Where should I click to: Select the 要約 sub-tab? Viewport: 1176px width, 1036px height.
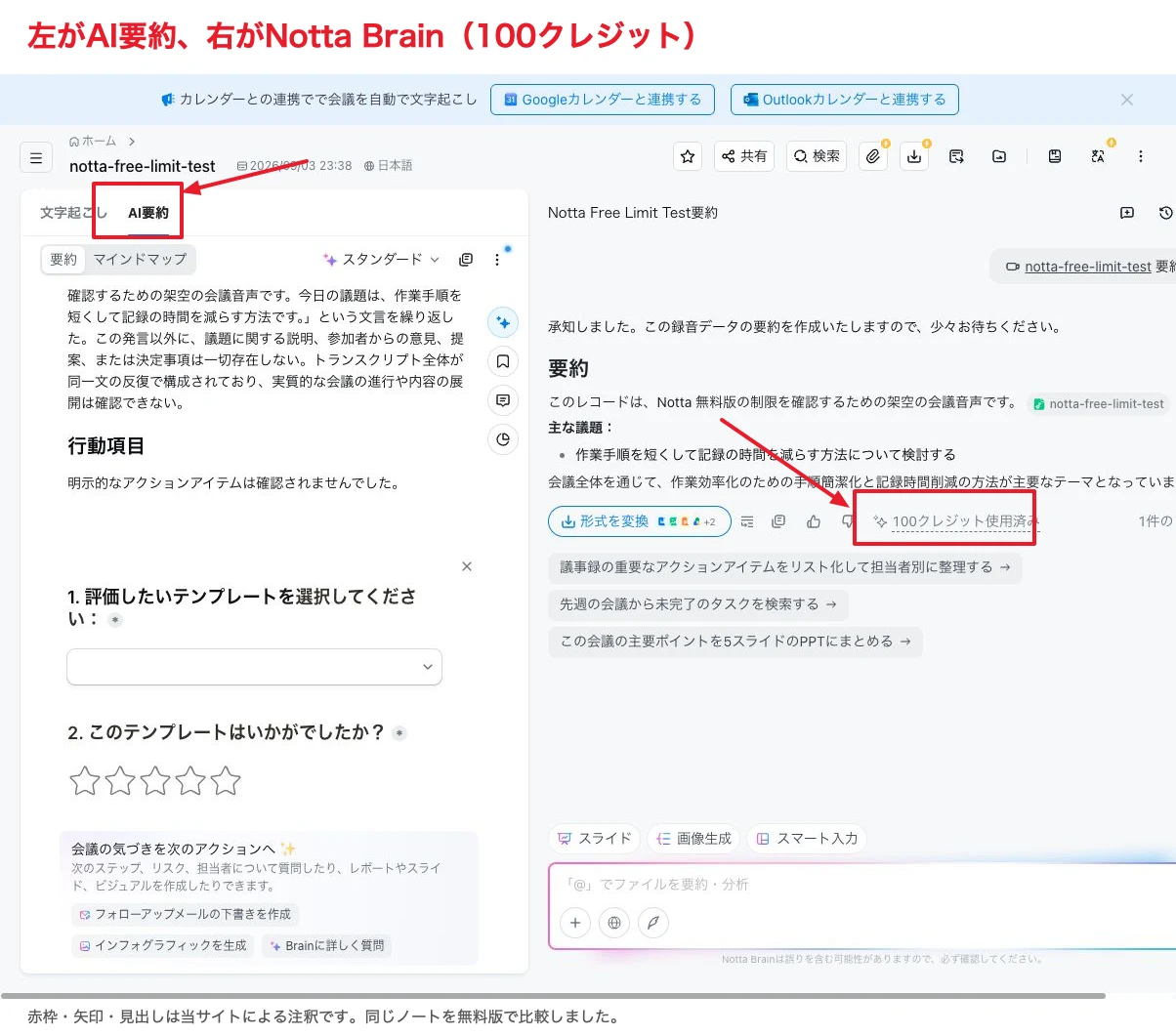[x=63, y=259]
